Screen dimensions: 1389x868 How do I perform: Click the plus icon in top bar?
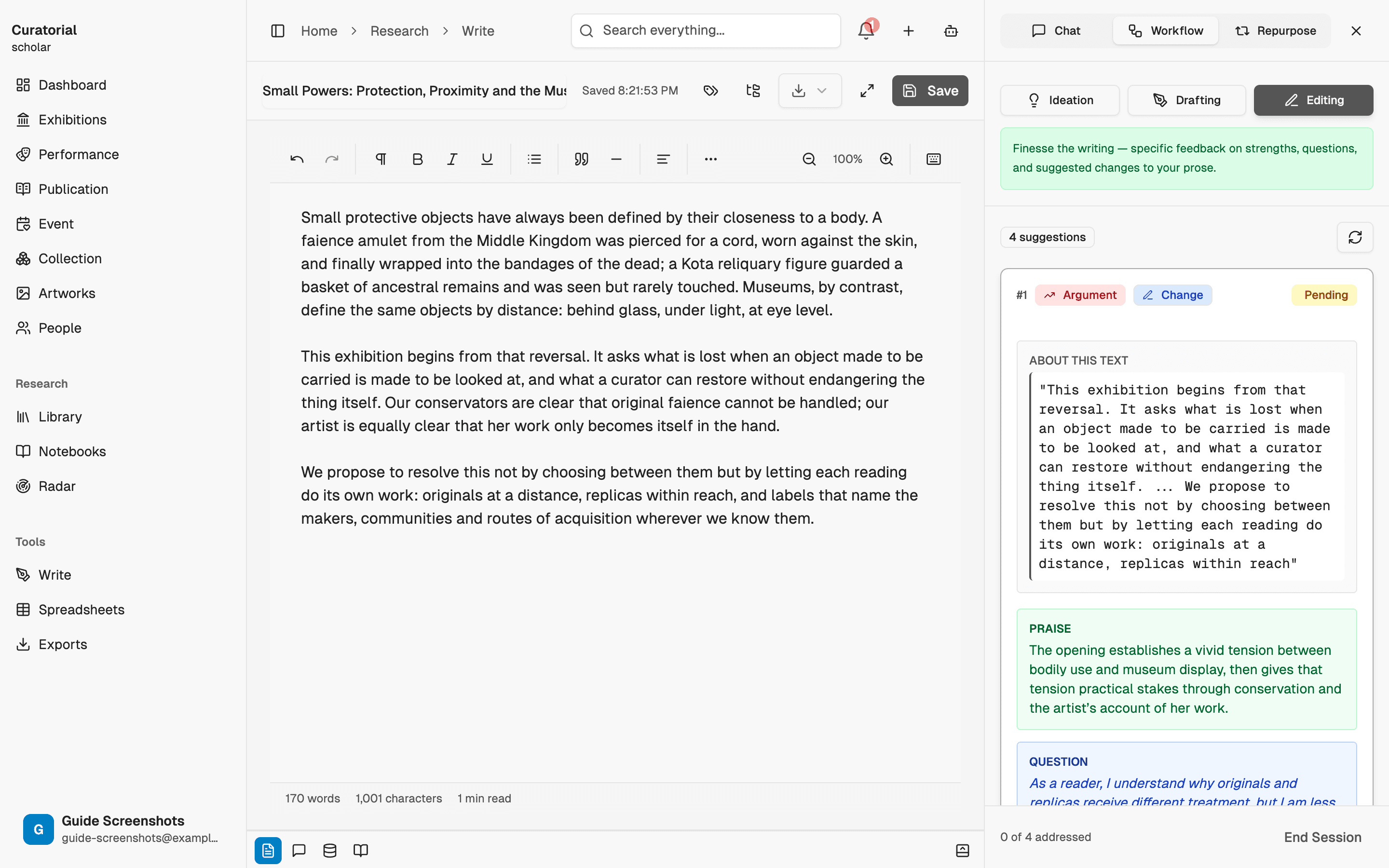coord(909,31)
